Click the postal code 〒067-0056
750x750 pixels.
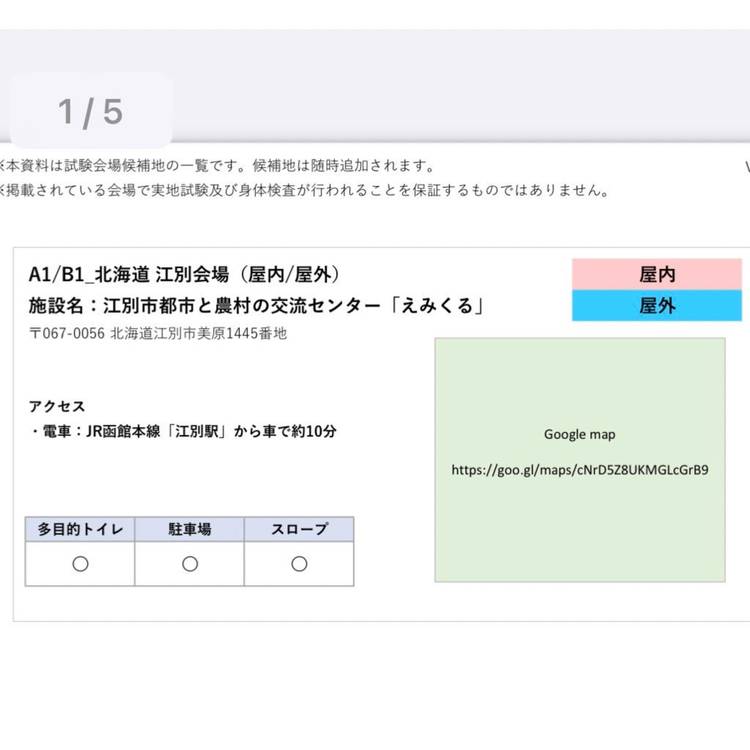[67, 334]
